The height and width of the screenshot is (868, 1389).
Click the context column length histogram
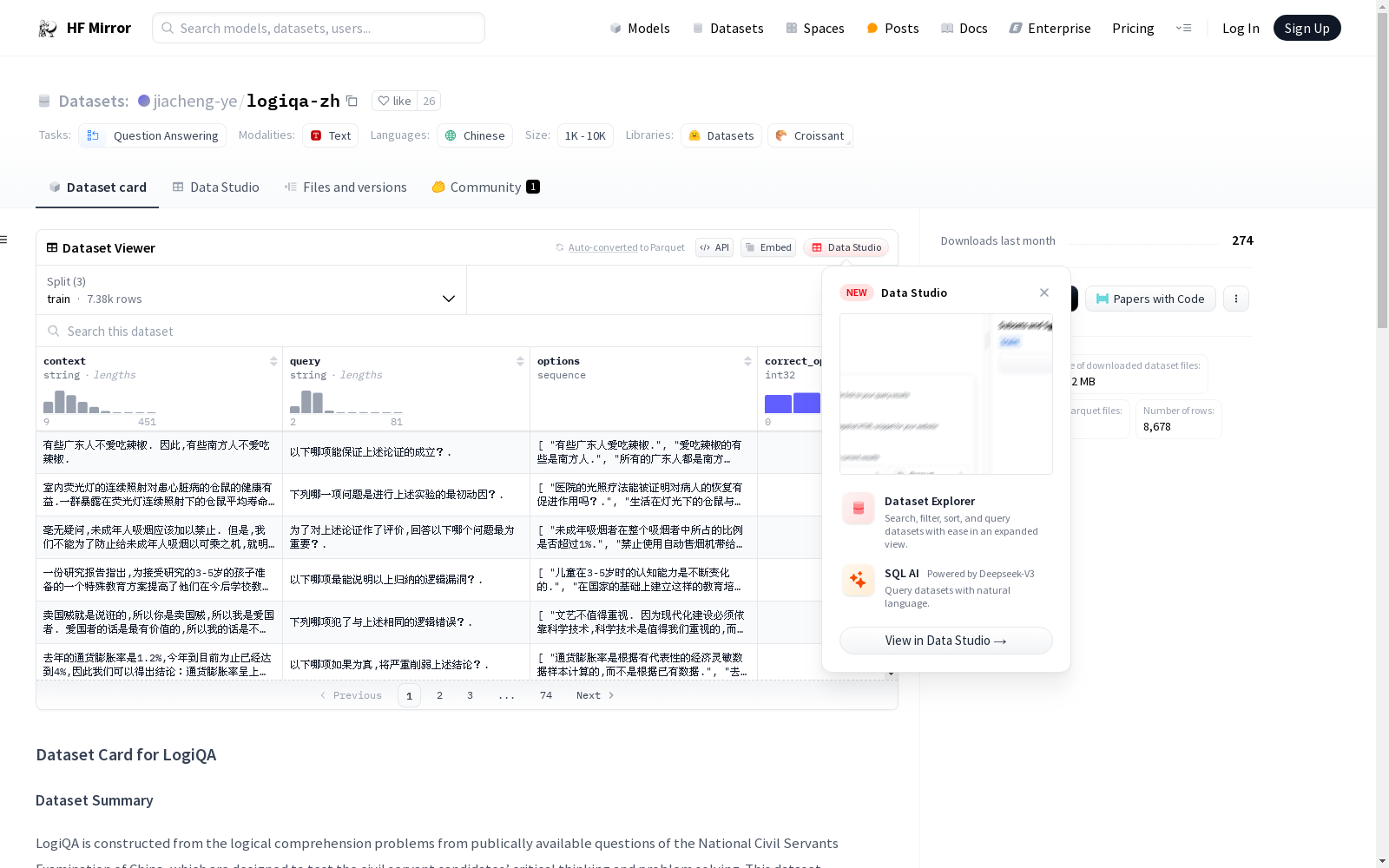(x=100, y=402)
